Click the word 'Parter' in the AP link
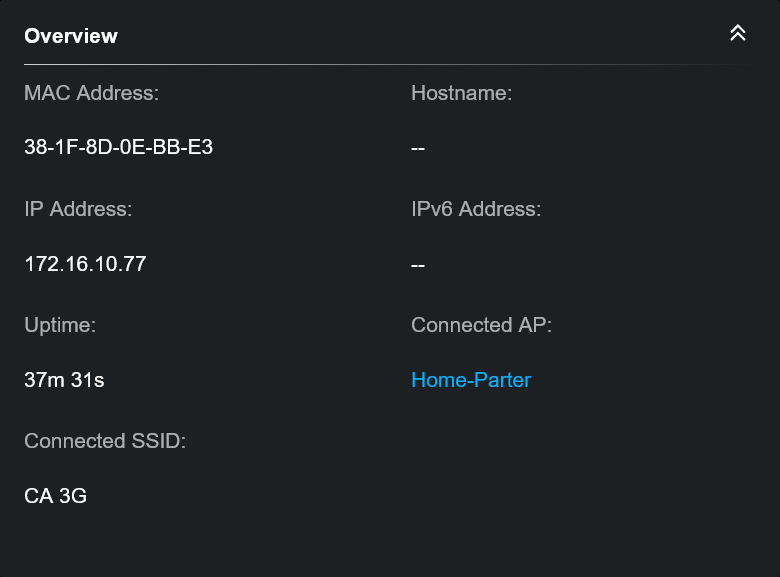 pyautogui.click(x=503, y=380)
